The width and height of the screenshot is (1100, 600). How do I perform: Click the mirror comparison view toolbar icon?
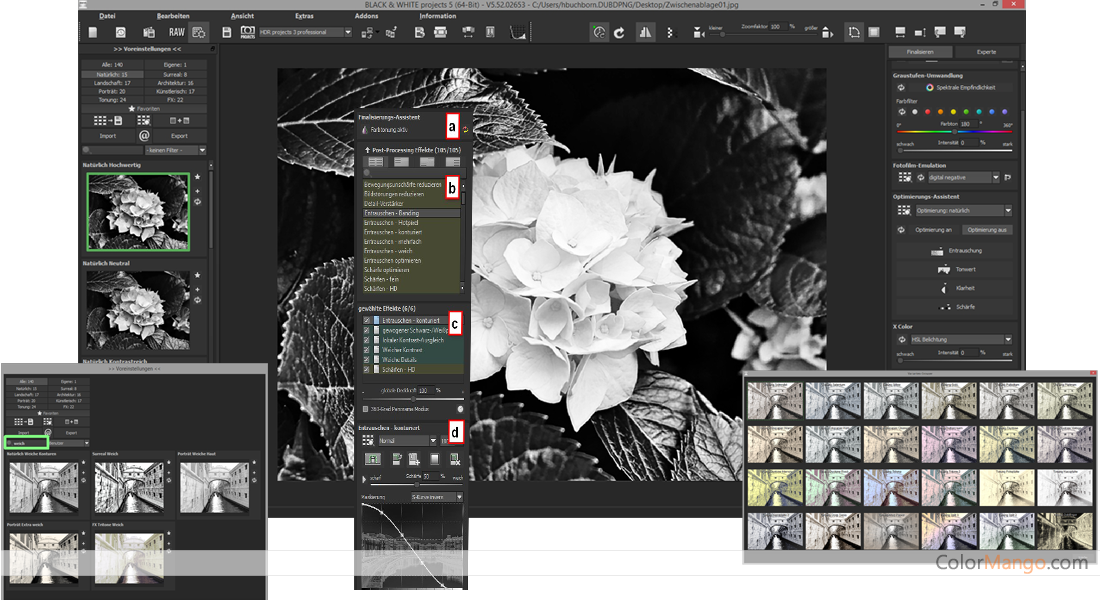(x=645, y=32)
